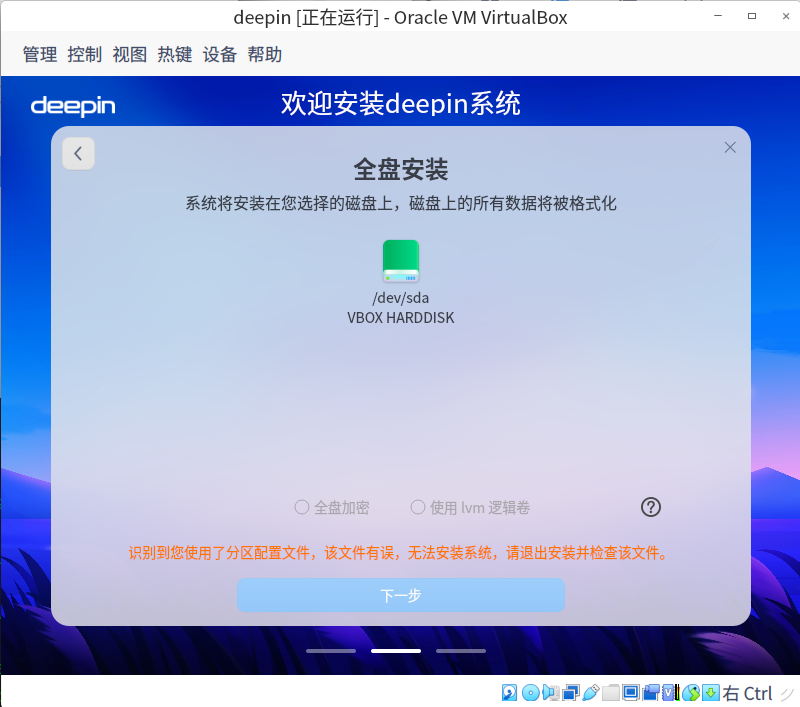Select the middle page indicator dot

pos(395,650)
